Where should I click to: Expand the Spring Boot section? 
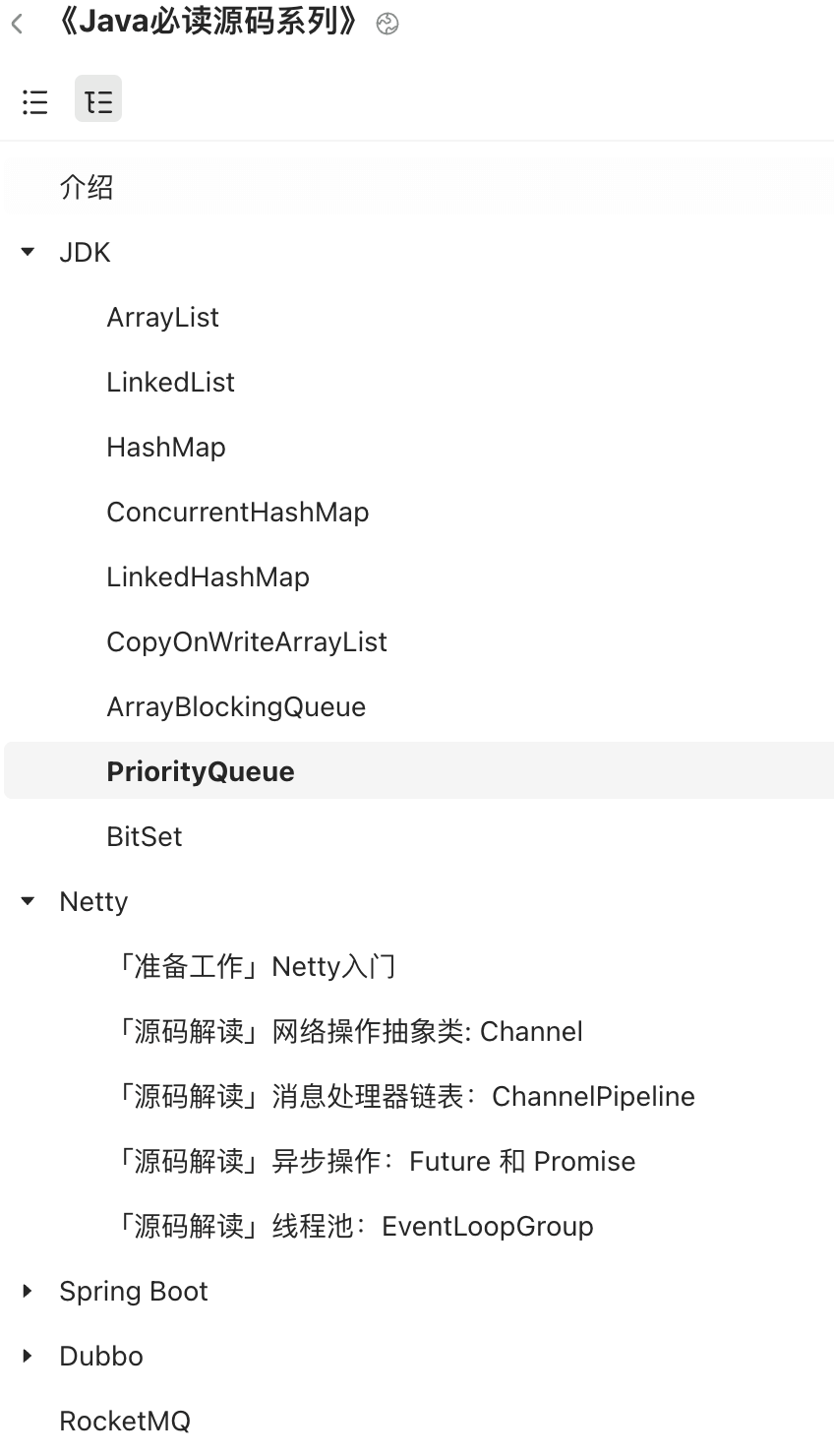point(28,1291)
